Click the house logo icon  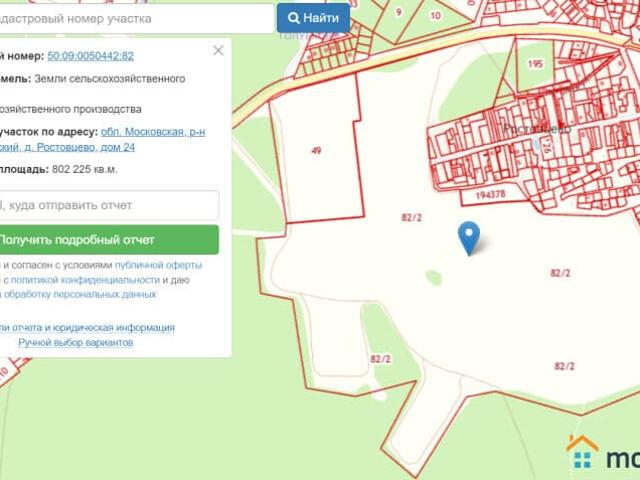pos(582,452)
